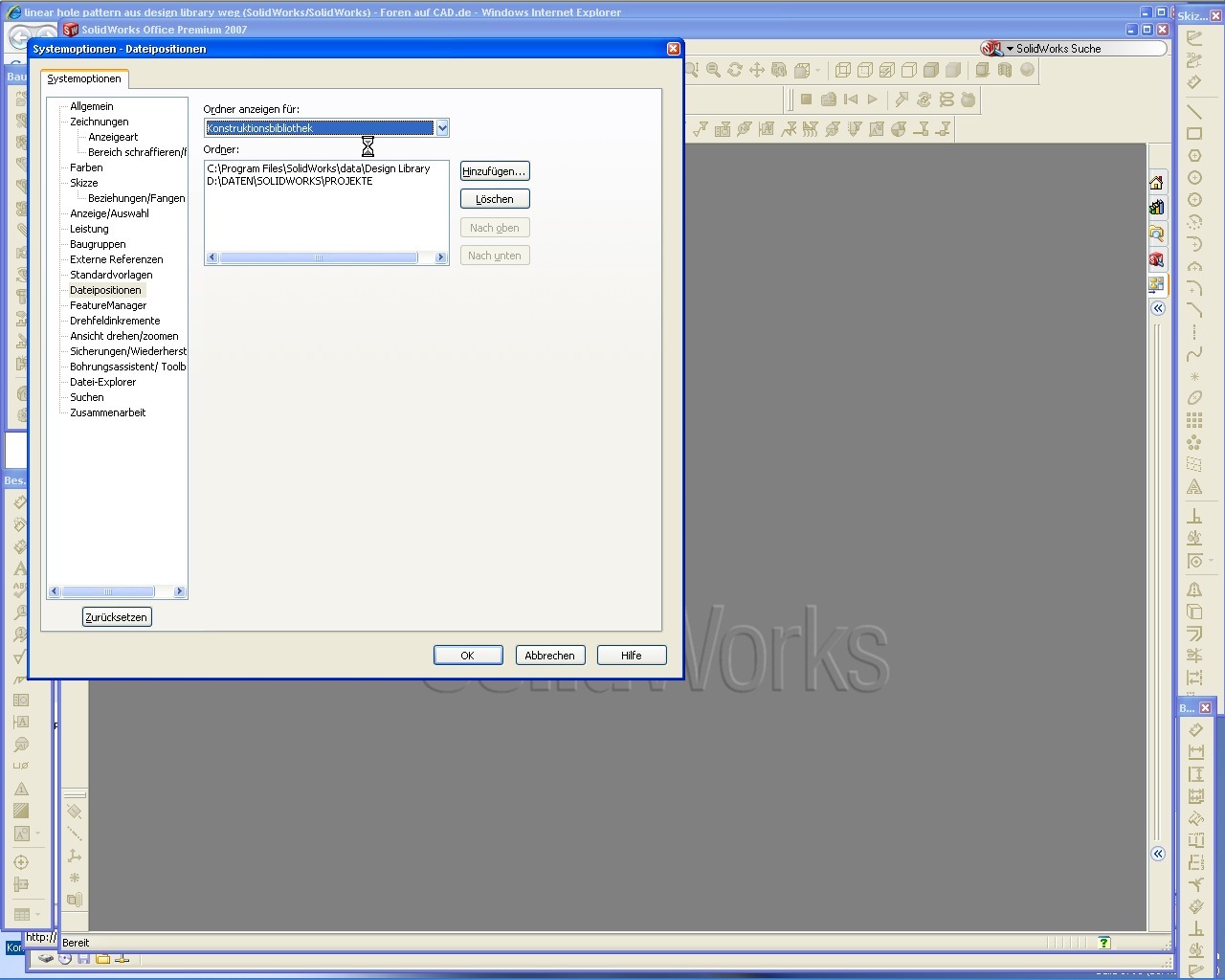Open the 'Ordner anzeigen für' dropdown arrow
This screenshot has height=980, width=1225.
tap(442, 128)
